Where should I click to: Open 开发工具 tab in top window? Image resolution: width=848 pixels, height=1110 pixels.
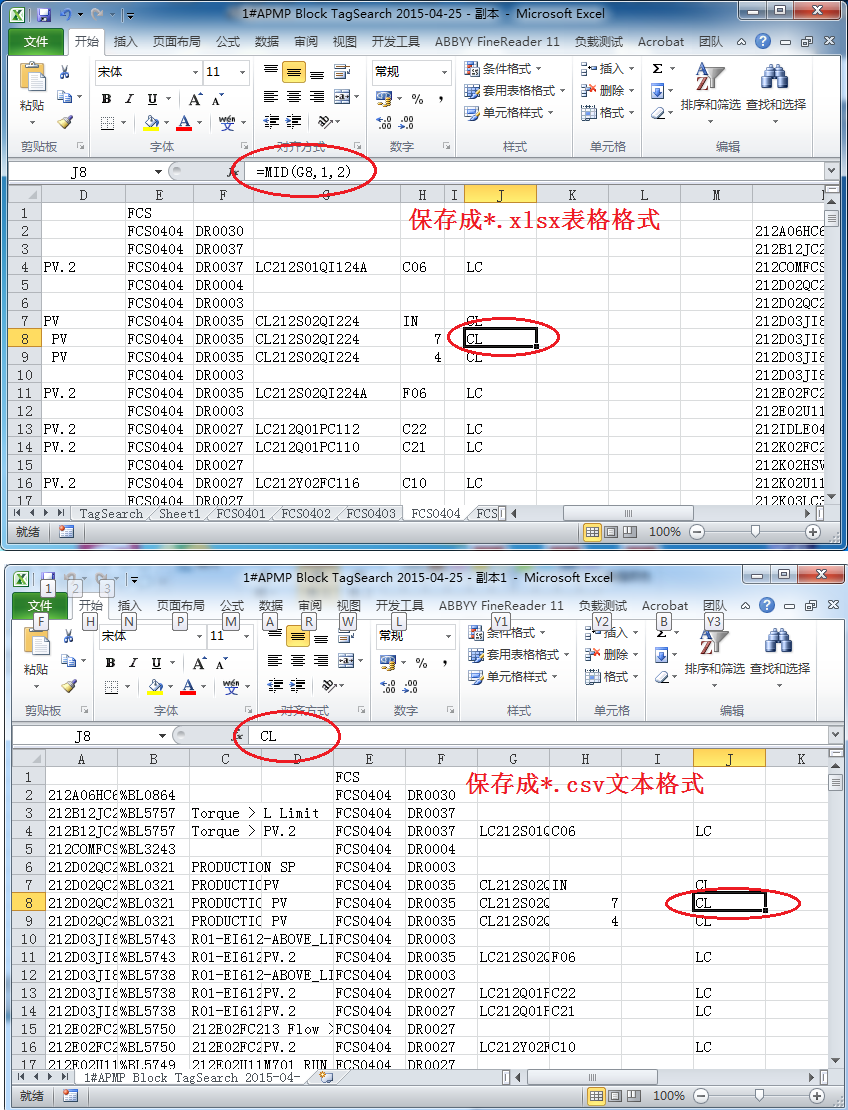tap(396, 42)
